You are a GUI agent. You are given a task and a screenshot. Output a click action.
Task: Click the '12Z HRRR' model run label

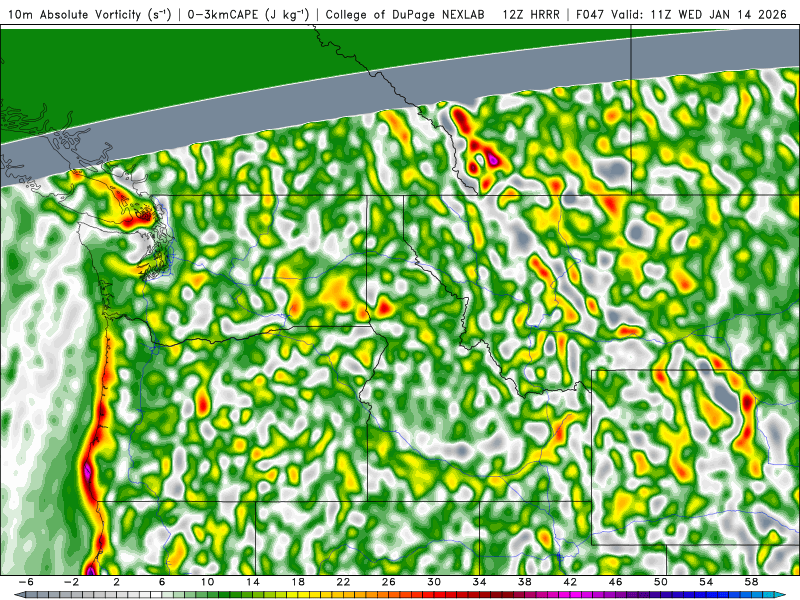pyautogui.click(x=531, y=14)
